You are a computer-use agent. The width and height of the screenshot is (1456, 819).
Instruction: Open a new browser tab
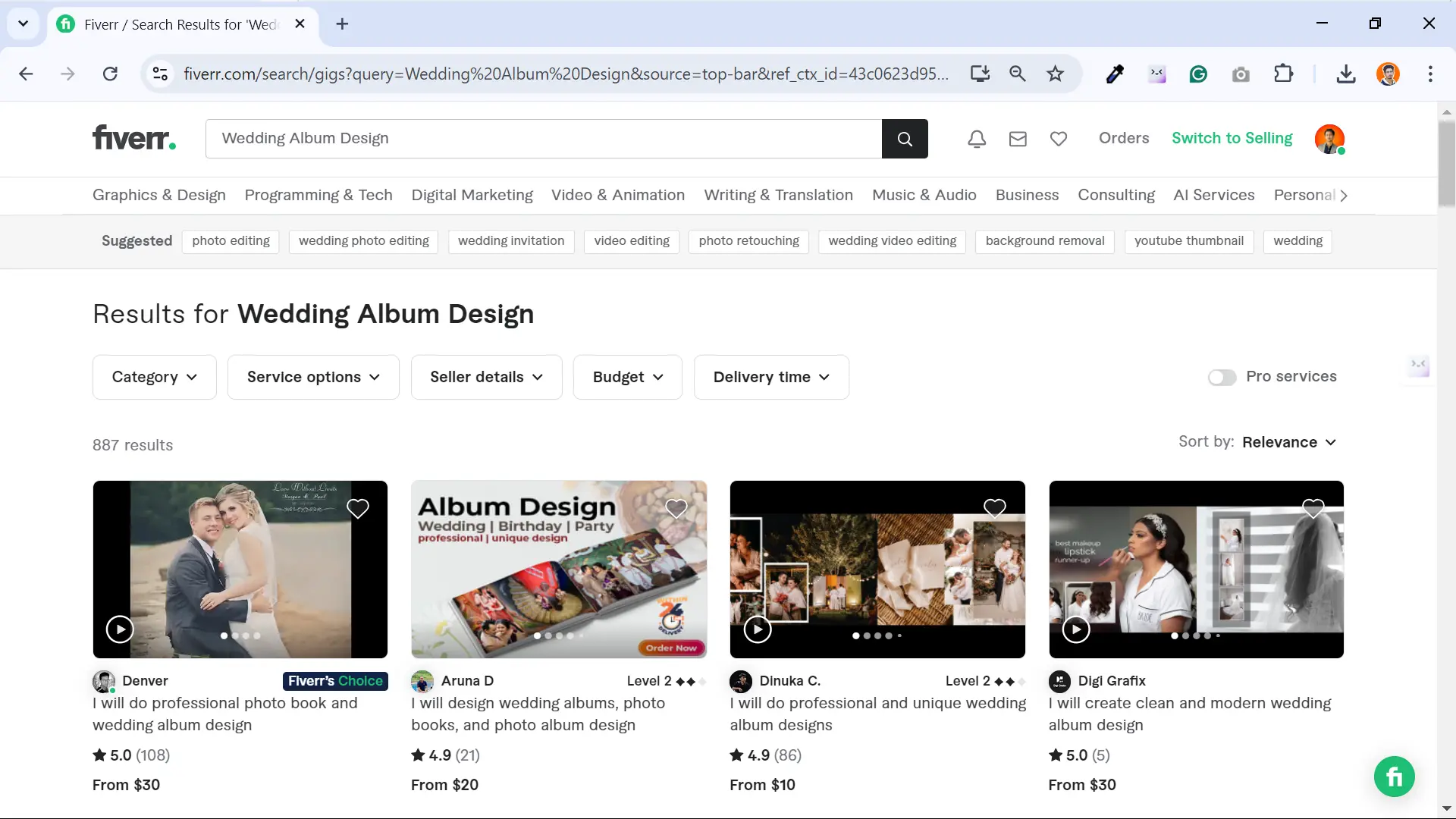(342, 24)
